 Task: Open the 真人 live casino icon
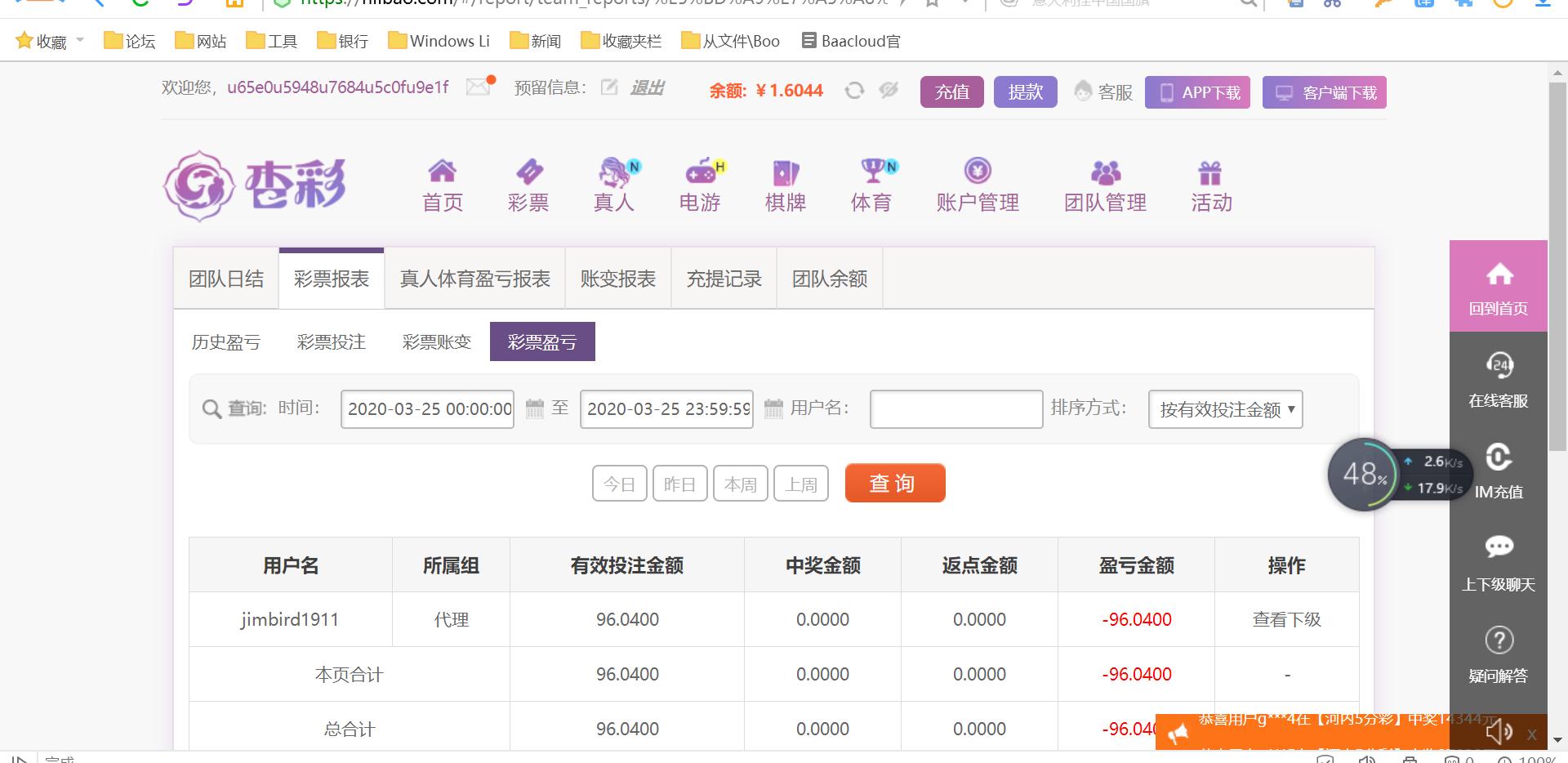[616, 172]
